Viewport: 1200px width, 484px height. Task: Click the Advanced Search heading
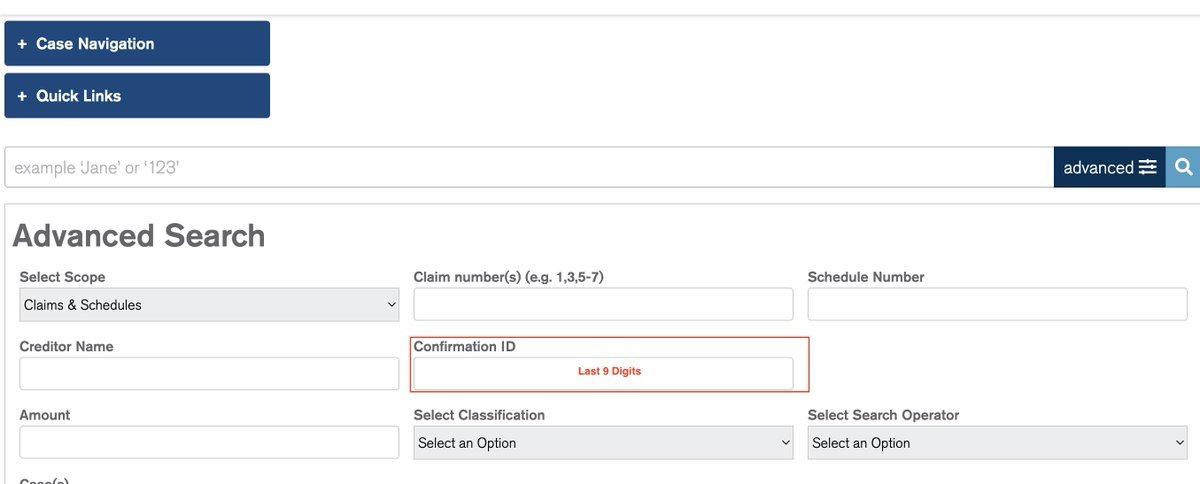[x=139, y=236]
